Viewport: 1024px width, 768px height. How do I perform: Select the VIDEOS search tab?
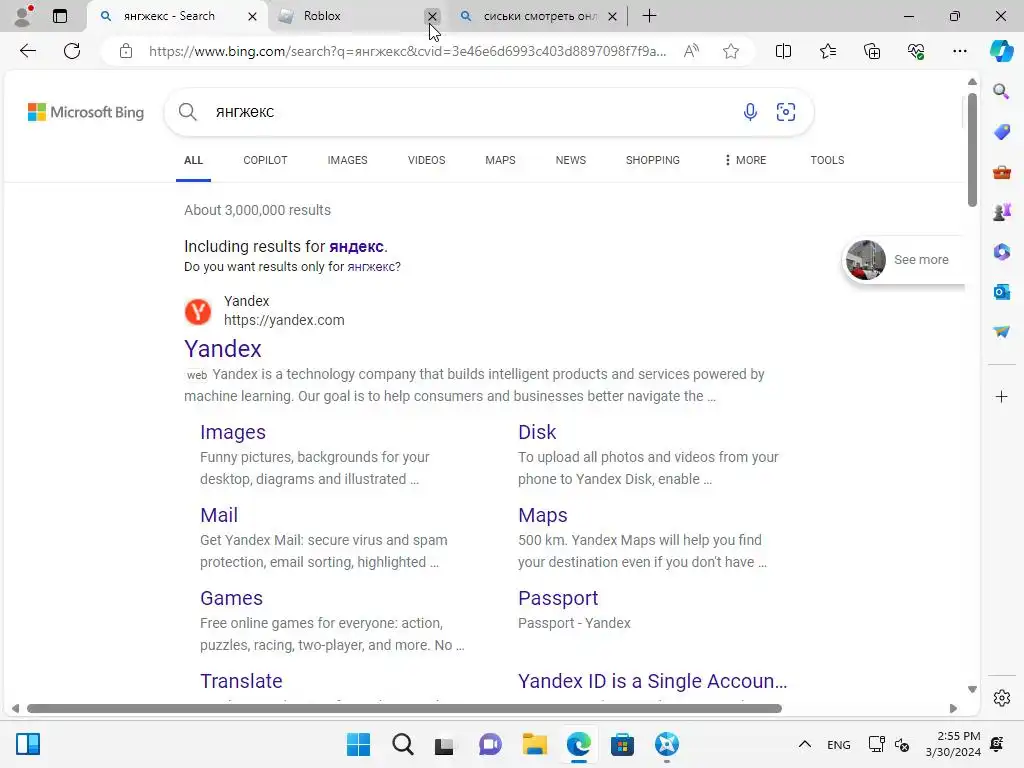tap(426, 160)
